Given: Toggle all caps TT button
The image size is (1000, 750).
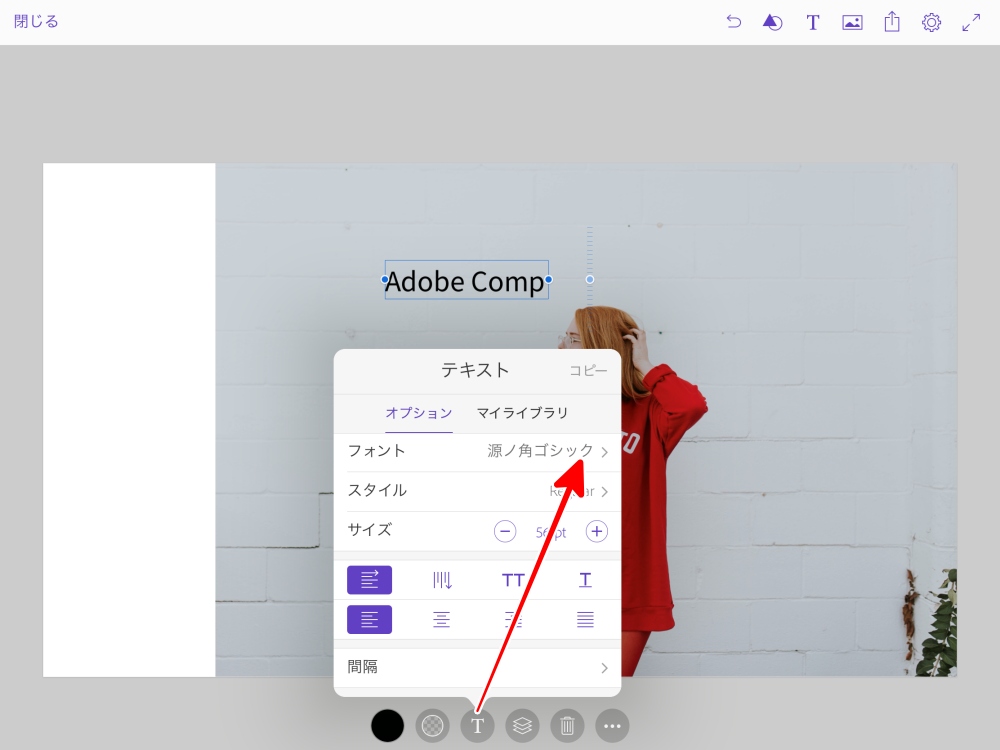Looking at the screenshot, I should point(513,580).
